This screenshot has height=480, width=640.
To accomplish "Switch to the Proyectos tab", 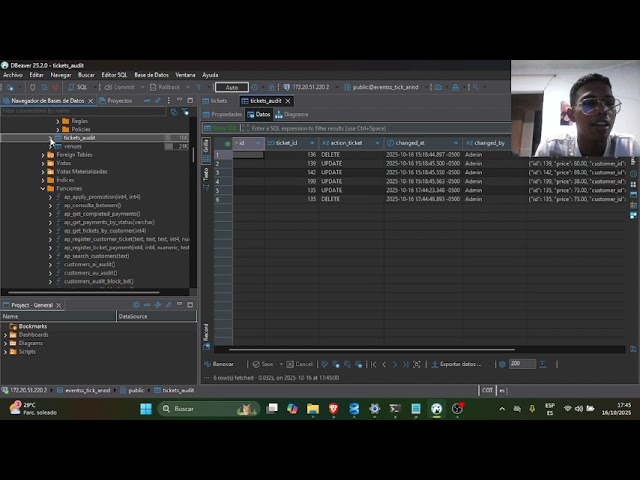I will click(116, 100).
